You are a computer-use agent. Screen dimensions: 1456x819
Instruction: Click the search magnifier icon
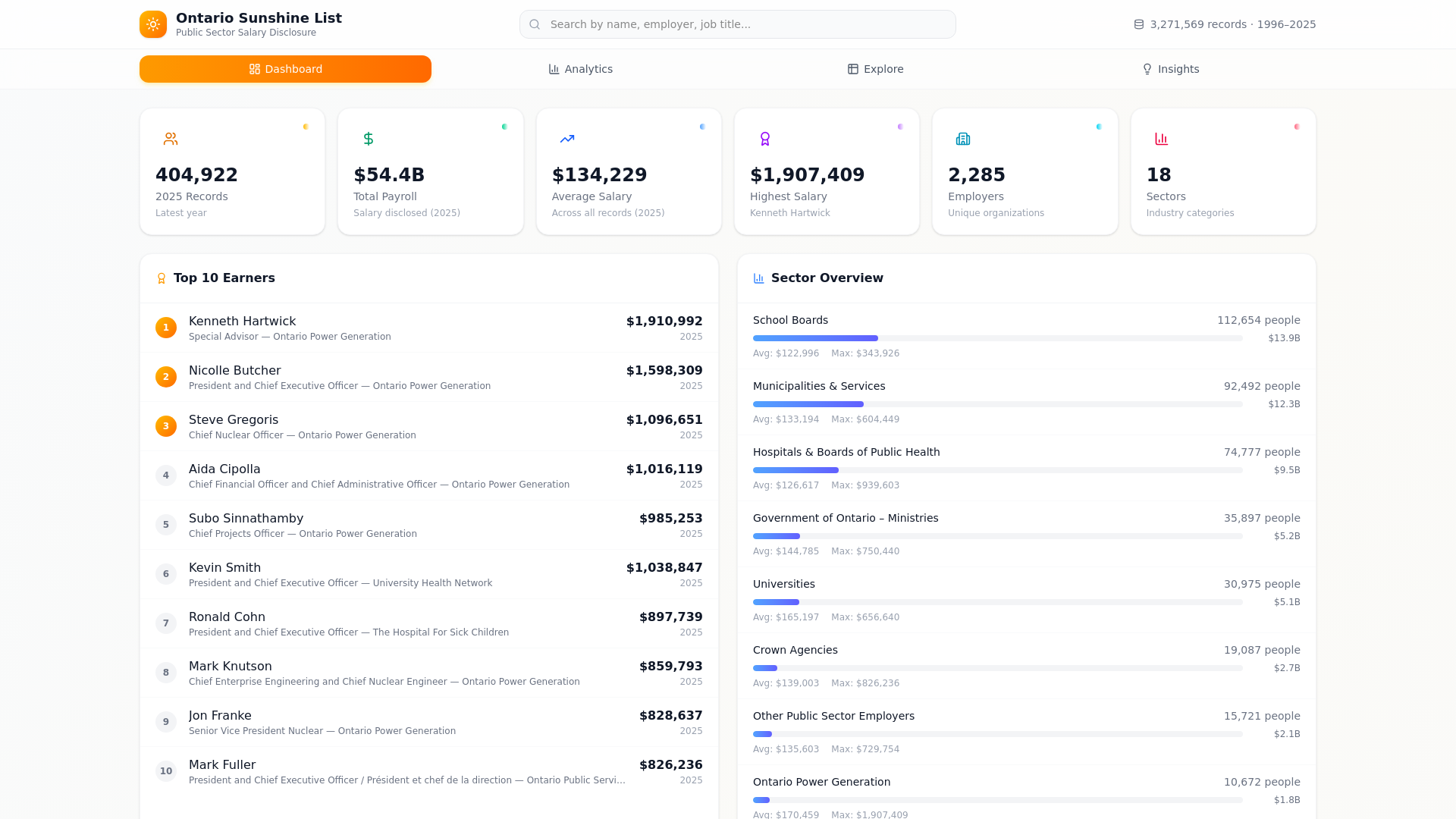click(535, 24)
